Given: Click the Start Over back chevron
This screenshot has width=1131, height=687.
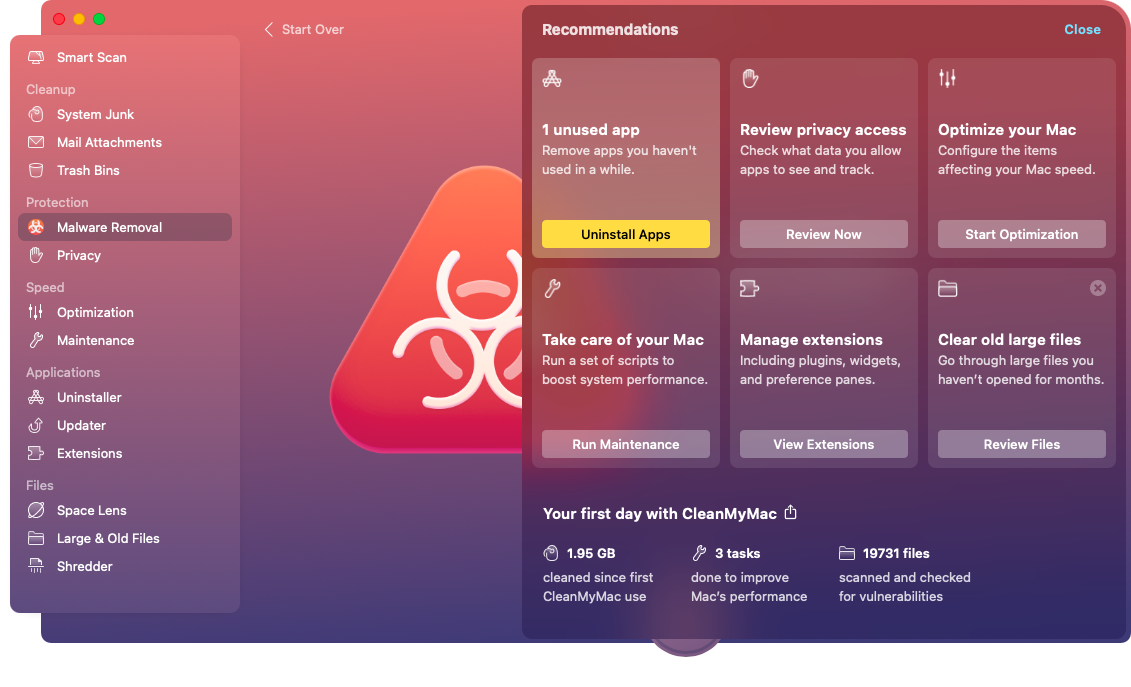Looking at the screenshot, I should (268, 30).
